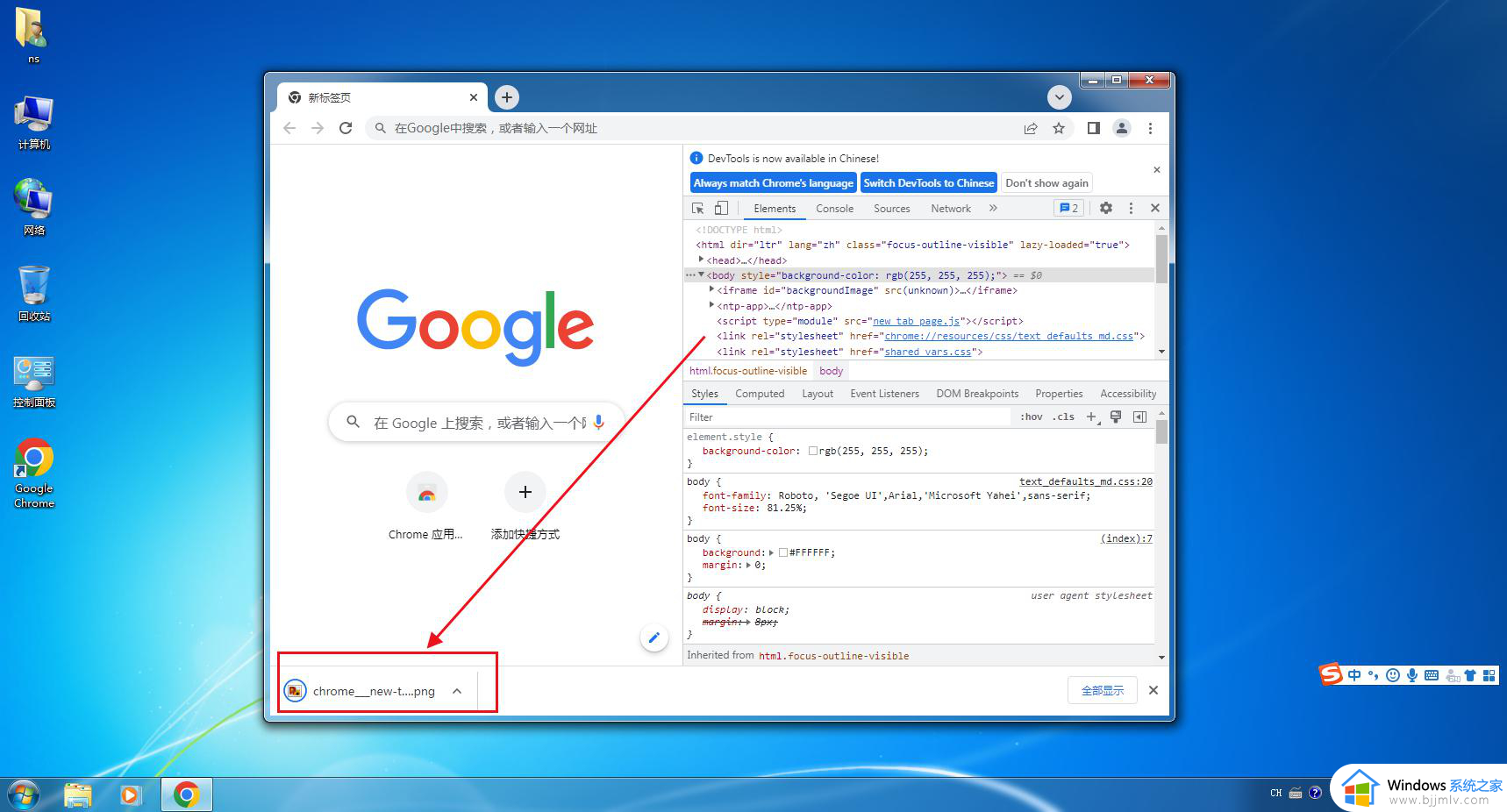
Task: Open DevTools settings gear
Action: (1106, 209)
